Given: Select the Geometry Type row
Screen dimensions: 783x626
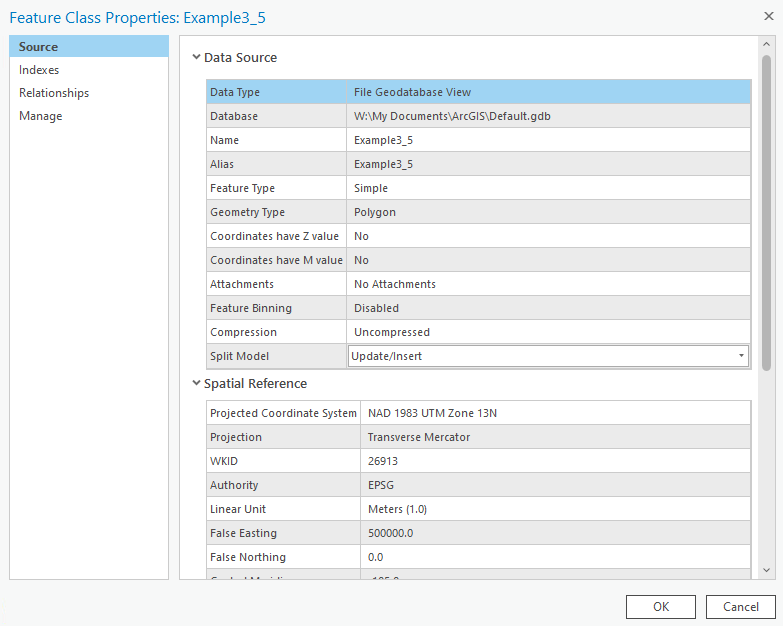Looking at the screenshot, I should pyautogui.click(x=276, y=212).
